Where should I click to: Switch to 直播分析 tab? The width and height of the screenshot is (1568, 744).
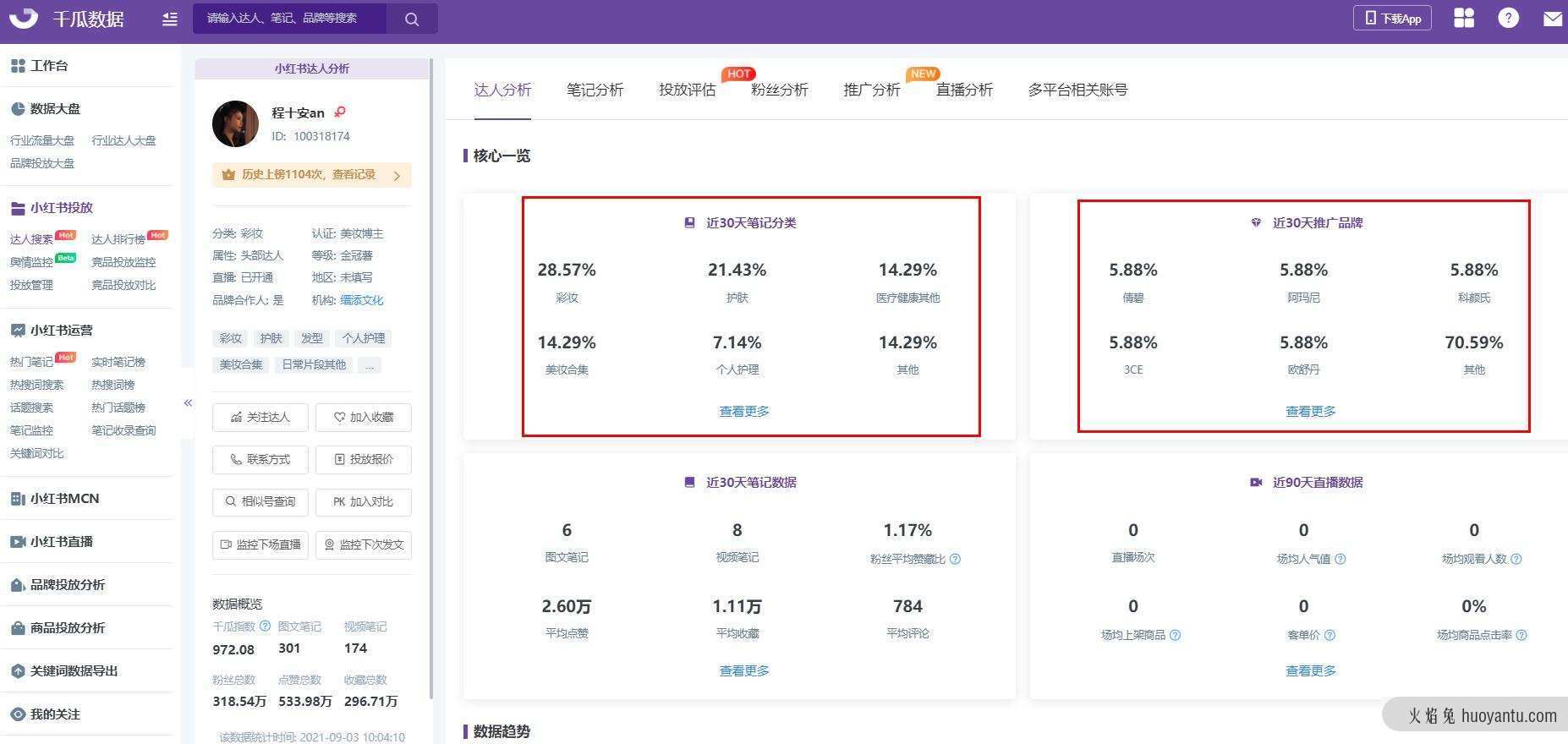tap(963, 90)
